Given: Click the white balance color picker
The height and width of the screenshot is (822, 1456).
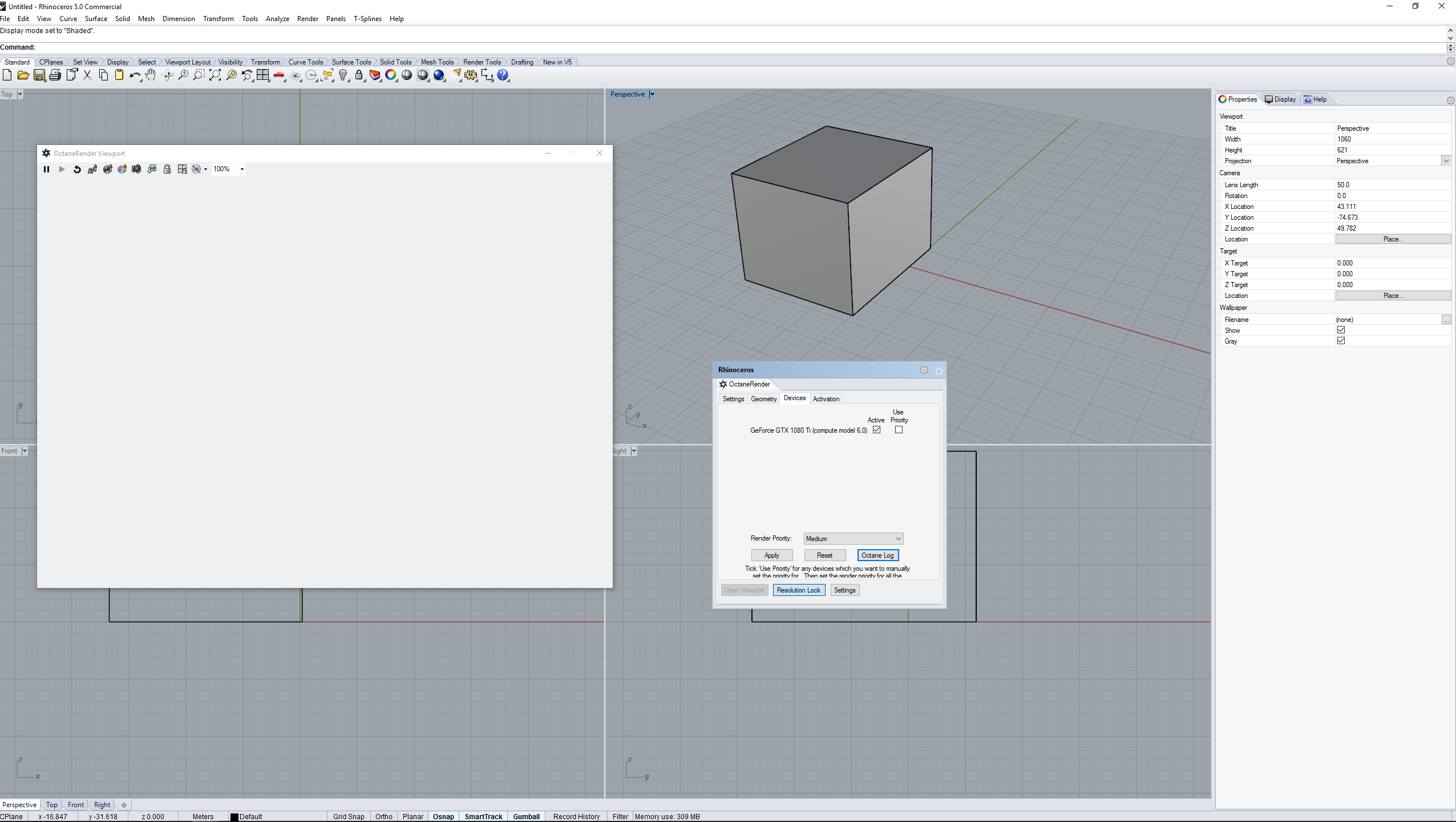Looking at the screenshot, I should pos(122,169).
